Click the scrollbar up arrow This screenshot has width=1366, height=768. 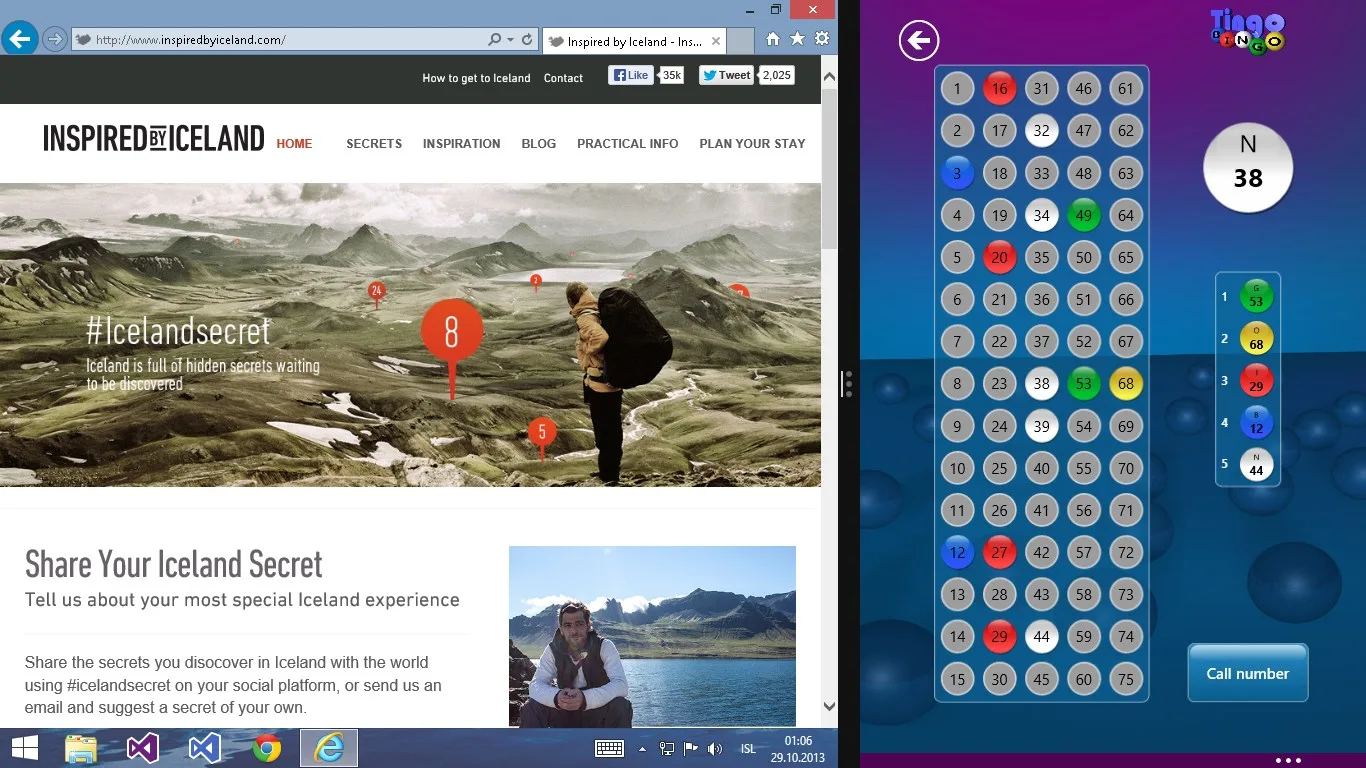(x=829, y=74)
